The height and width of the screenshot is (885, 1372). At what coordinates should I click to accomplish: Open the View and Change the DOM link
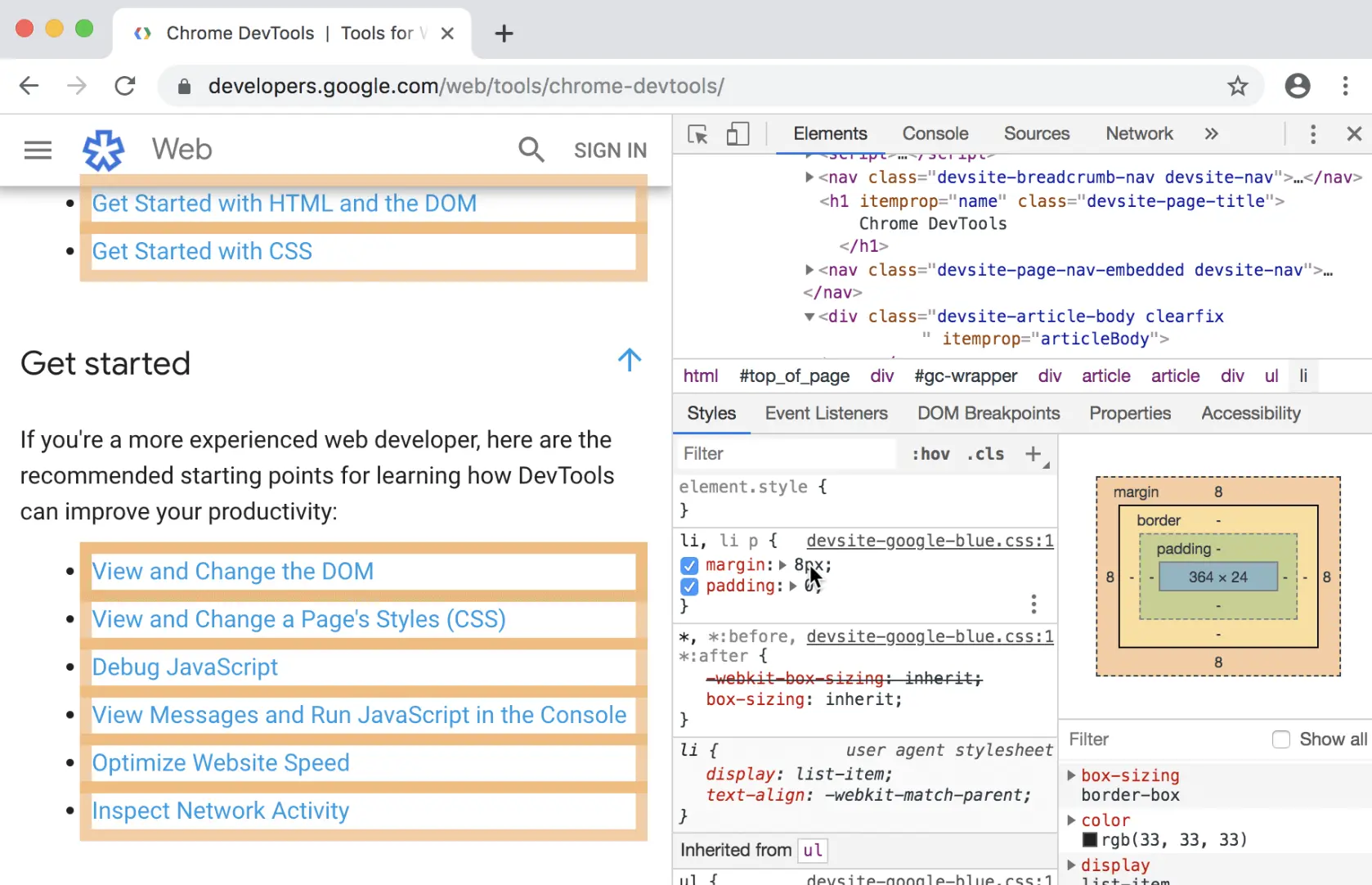click(x=233, y=571)
